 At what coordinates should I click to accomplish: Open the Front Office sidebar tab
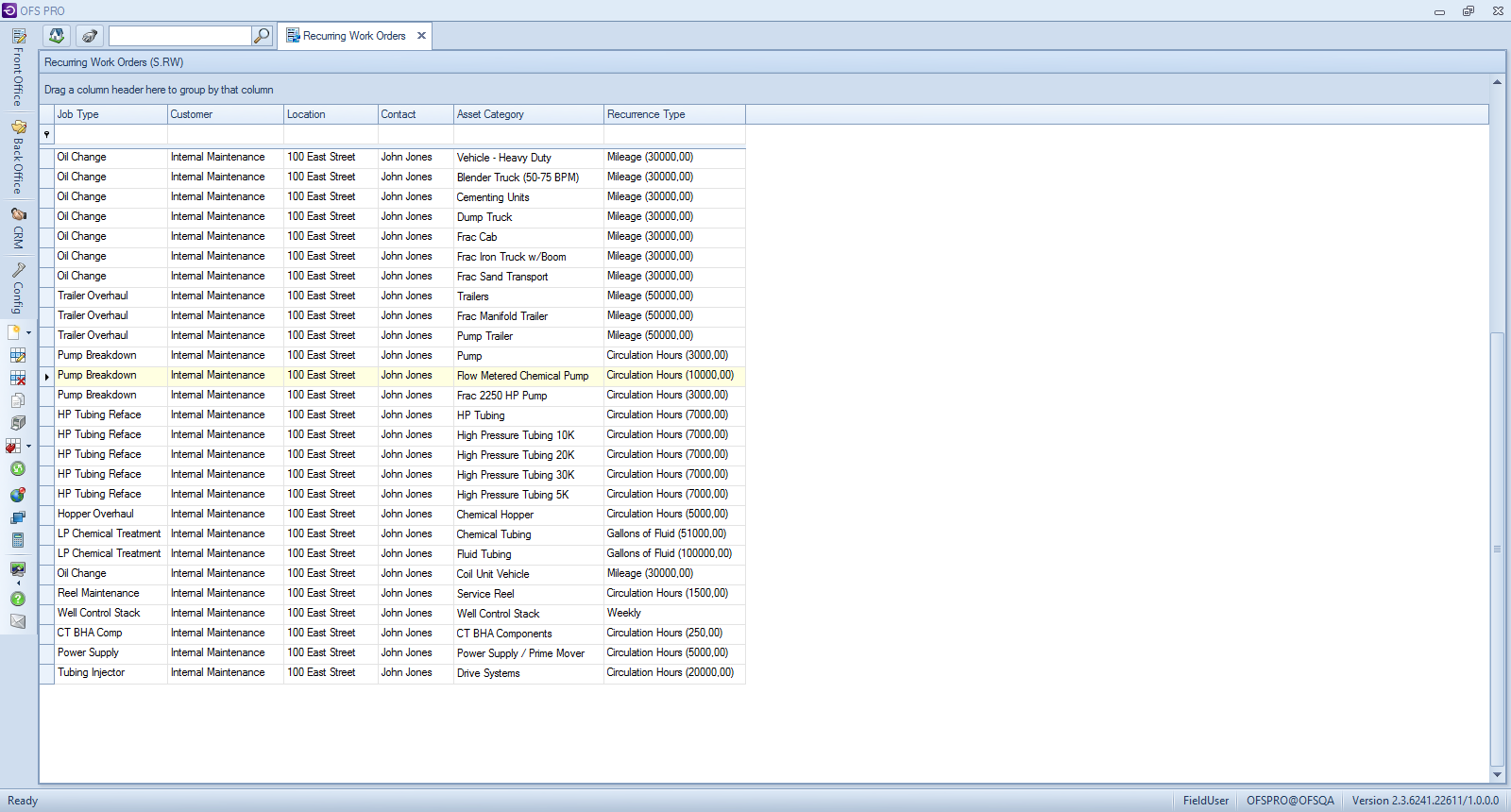(18, 68)
